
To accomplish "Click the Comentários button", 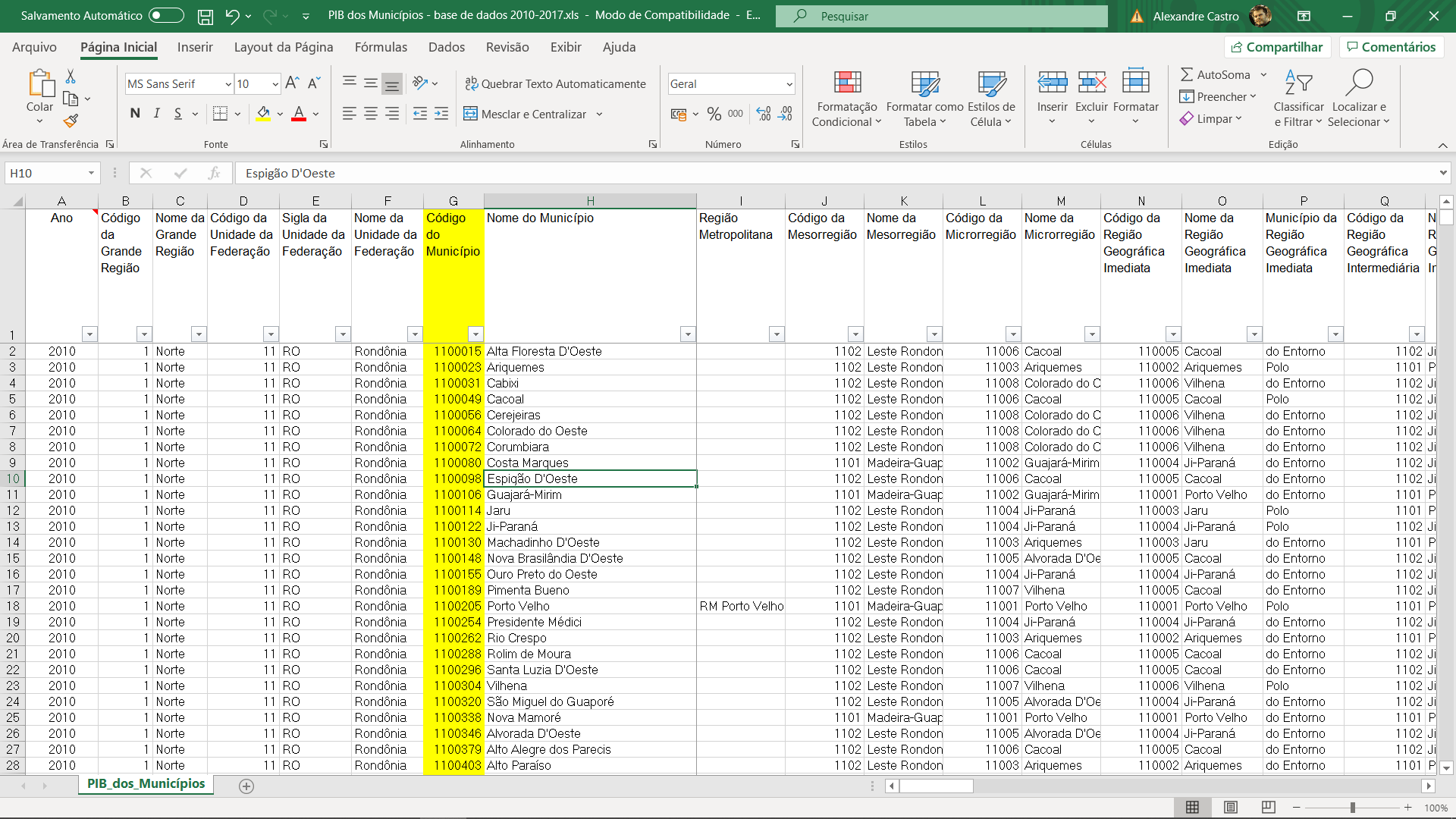I will pos(1391,47).
